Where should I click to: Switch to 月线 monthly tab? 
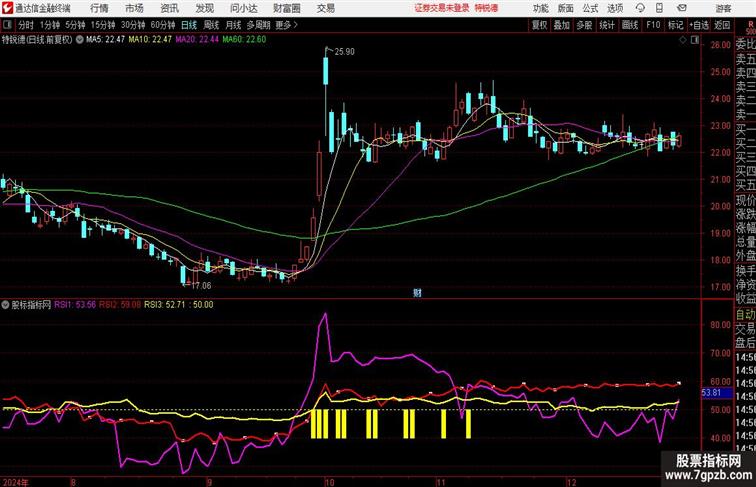[233, 25]
